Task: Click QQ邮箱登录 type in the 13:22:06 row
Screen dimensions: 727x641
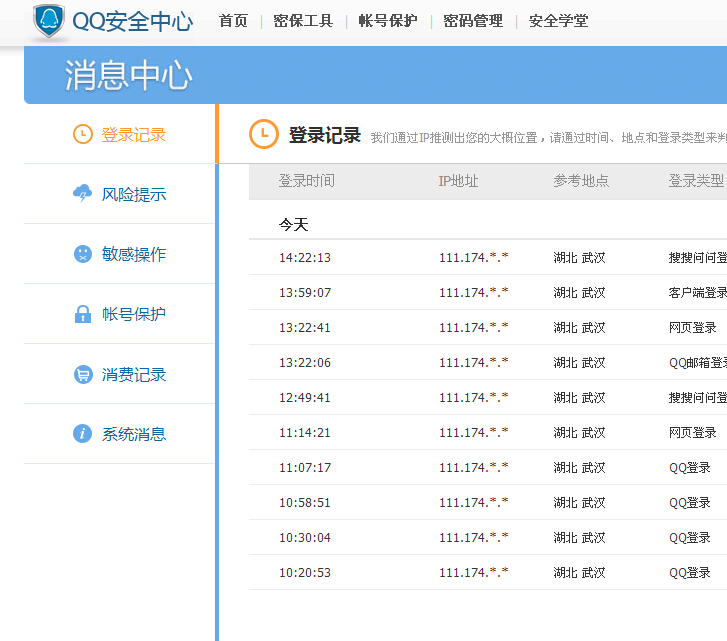Action: point(698,363)
